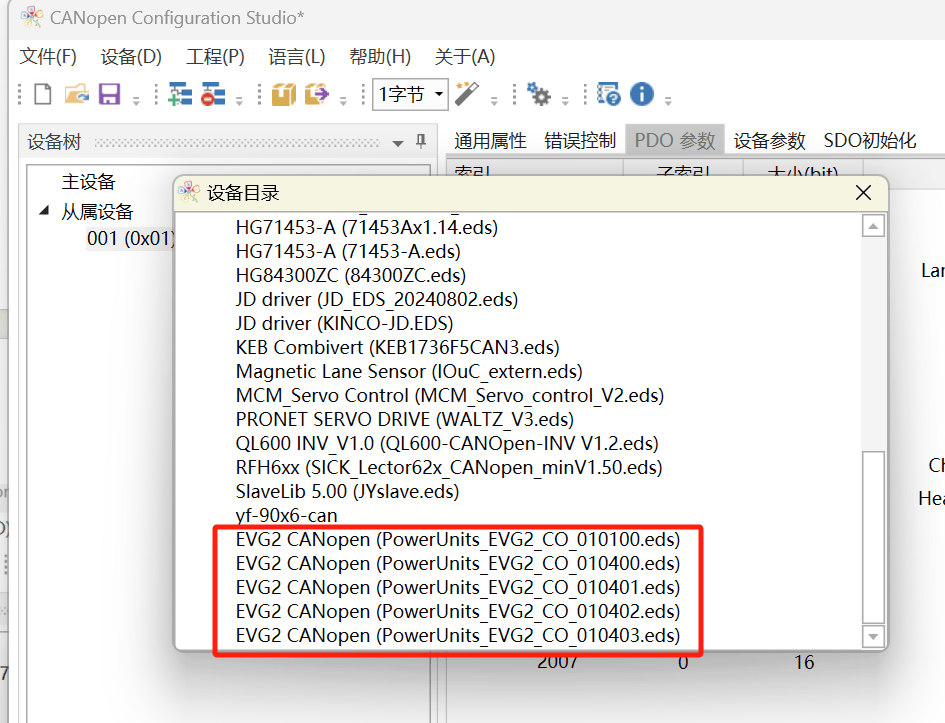Viewport: 945px width, 723px height.
Task: Click the 设备目录 dialog title icon
Action: point(189,192)
